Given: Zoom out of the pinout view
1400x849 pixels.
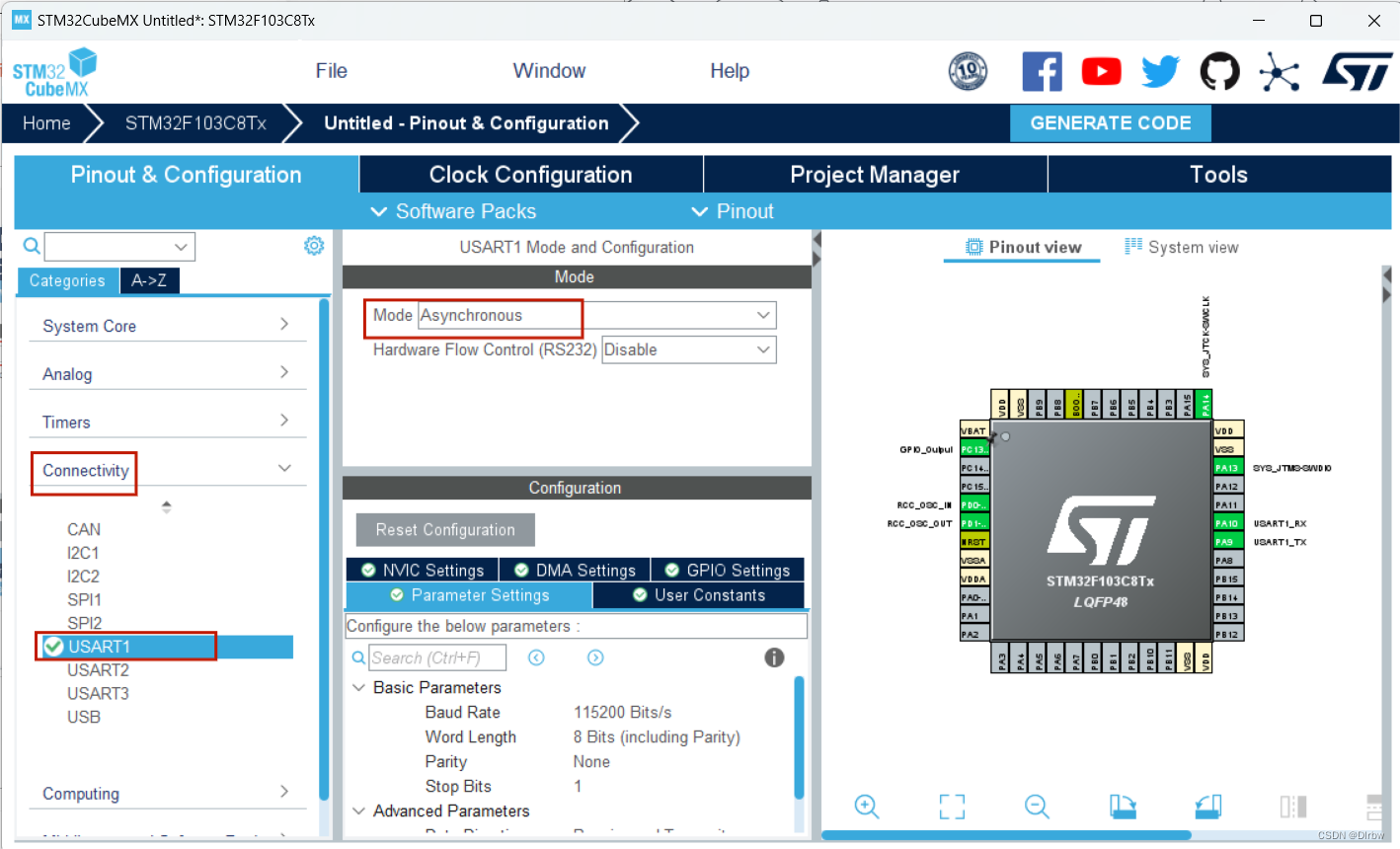Looking at the screenshot, I should point(1037,807).
